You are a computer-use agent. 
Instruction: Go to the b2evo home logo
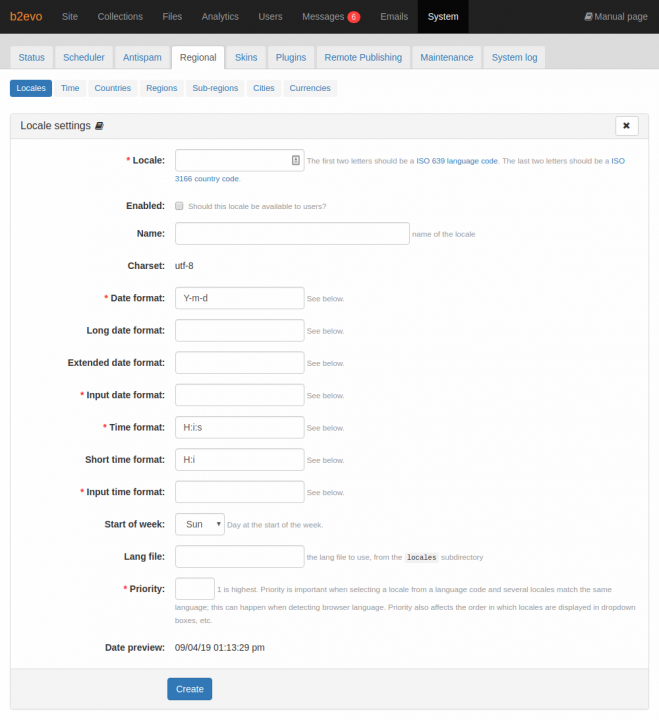click(x=26, y=17)
